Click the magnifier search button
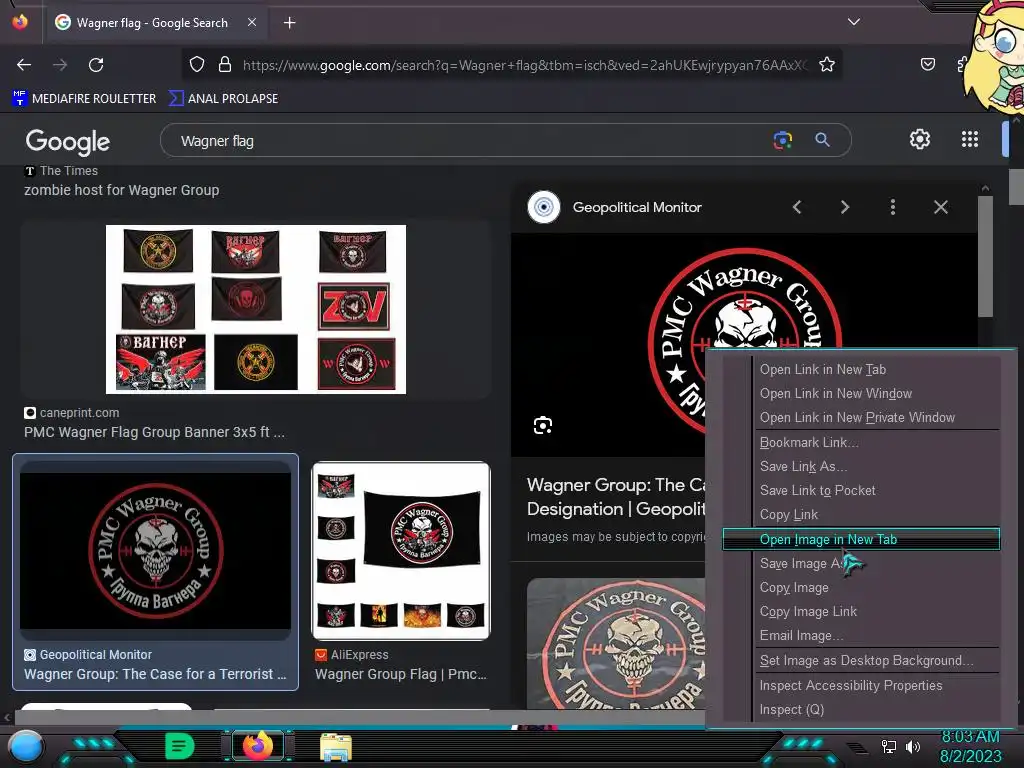Image resolution: width=1024 pixels, height=768 pixels. click(822, 140)
